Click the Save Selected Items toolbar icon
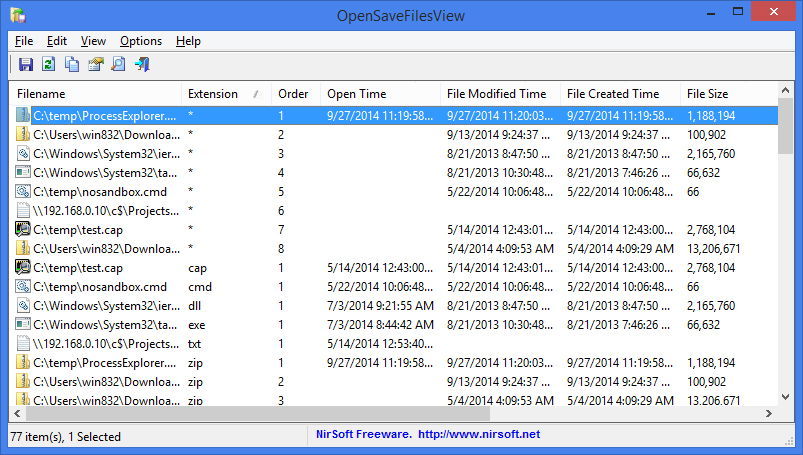The image size is (803, 455). point(26,64)
